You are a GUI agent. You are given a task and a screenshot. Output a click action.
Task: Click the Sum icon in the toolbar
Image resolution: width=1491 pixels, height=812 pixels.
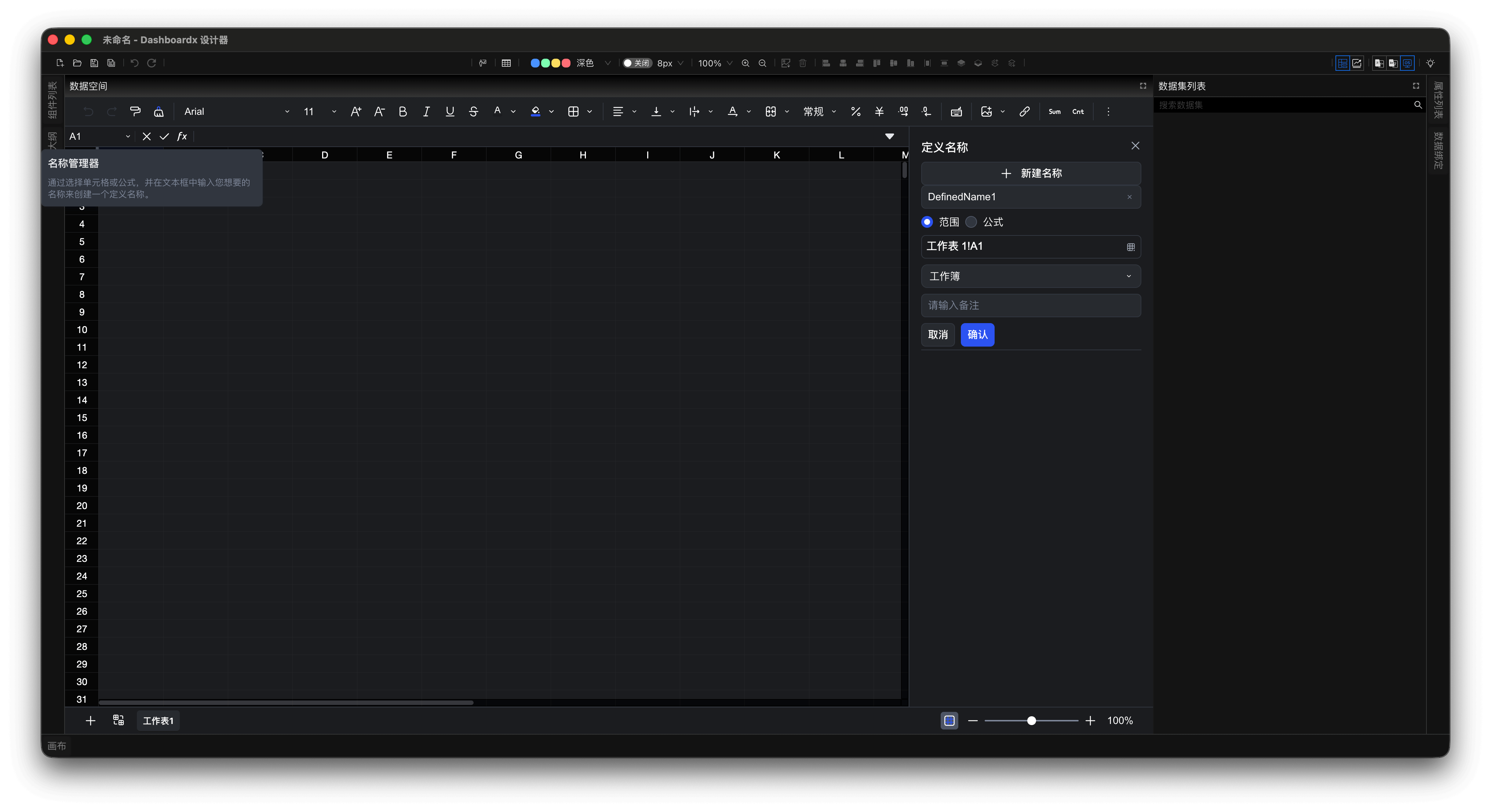(1054, 111)
